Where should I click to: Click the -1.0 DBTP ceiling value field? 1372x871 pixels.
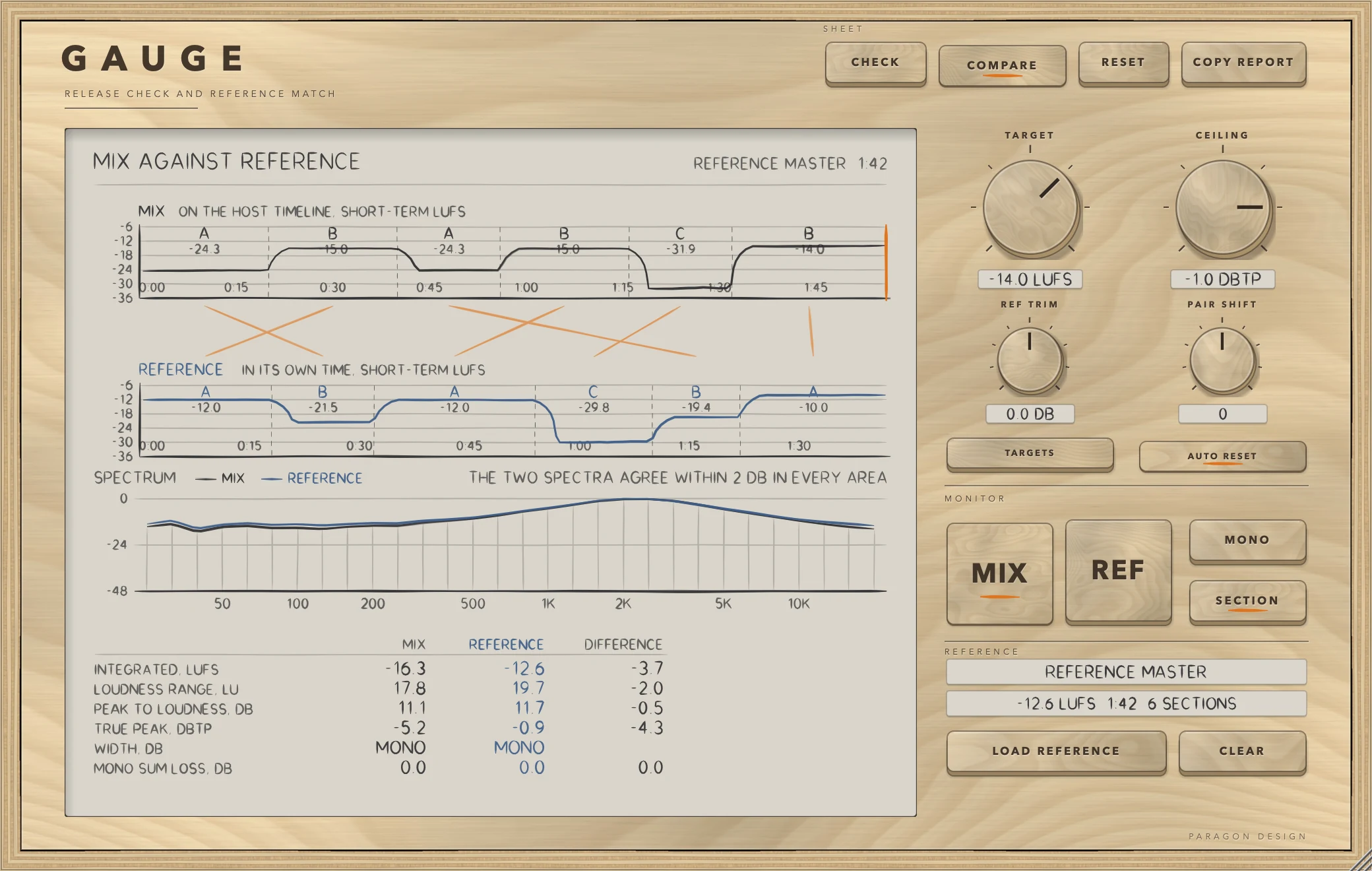coord(1223,279)
